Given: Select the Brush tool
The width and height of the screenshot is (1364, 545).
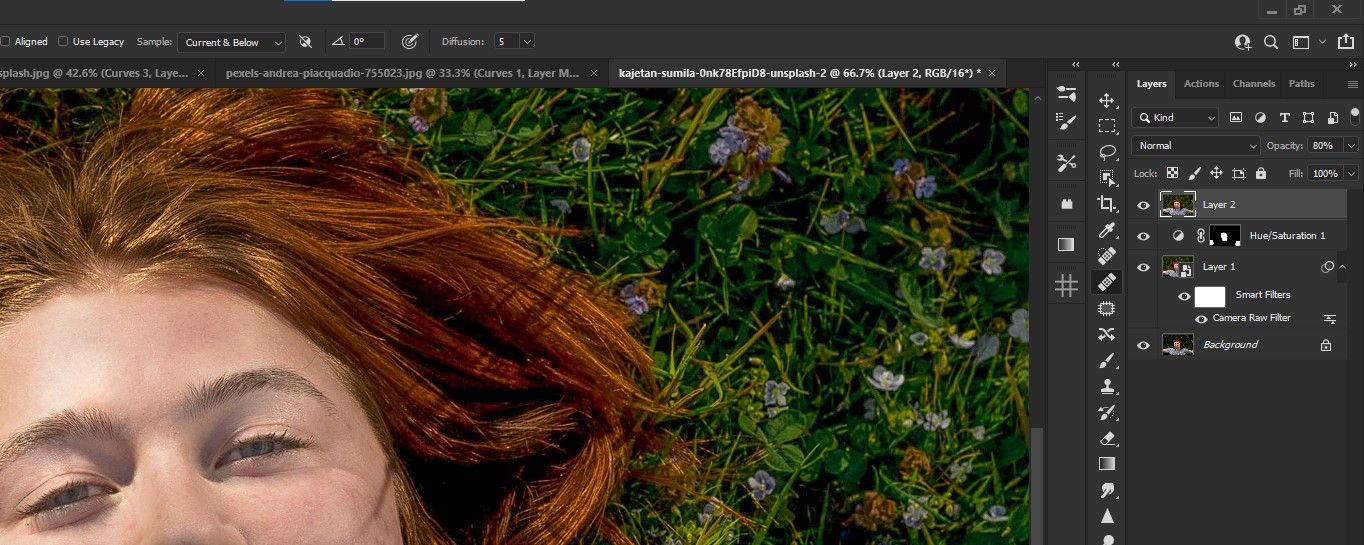Looking at the screenshot, I should coord(1107,360).
